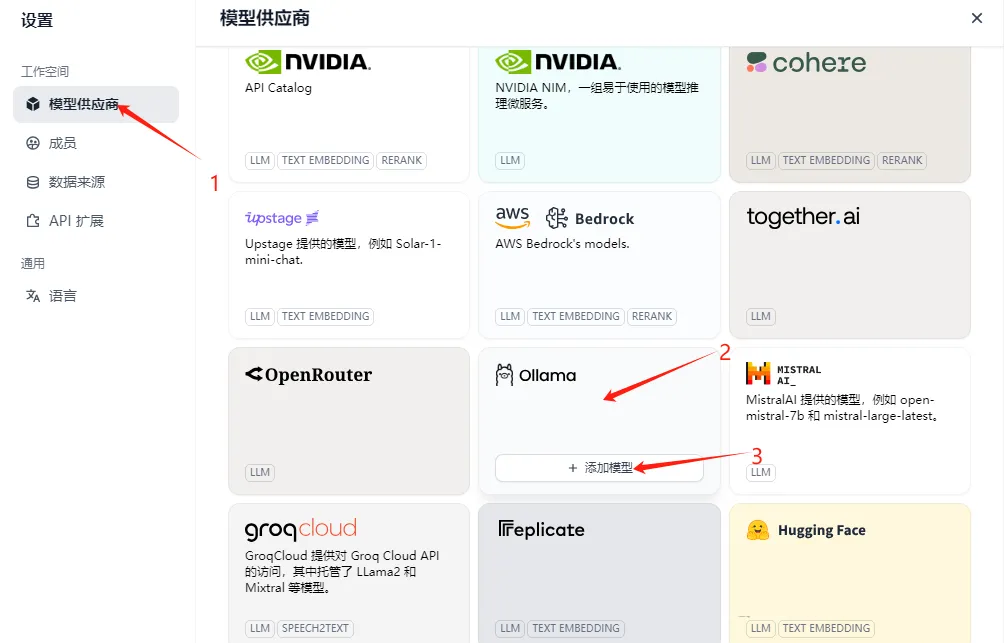Click the together.ai logo

[x=803, y=217]
